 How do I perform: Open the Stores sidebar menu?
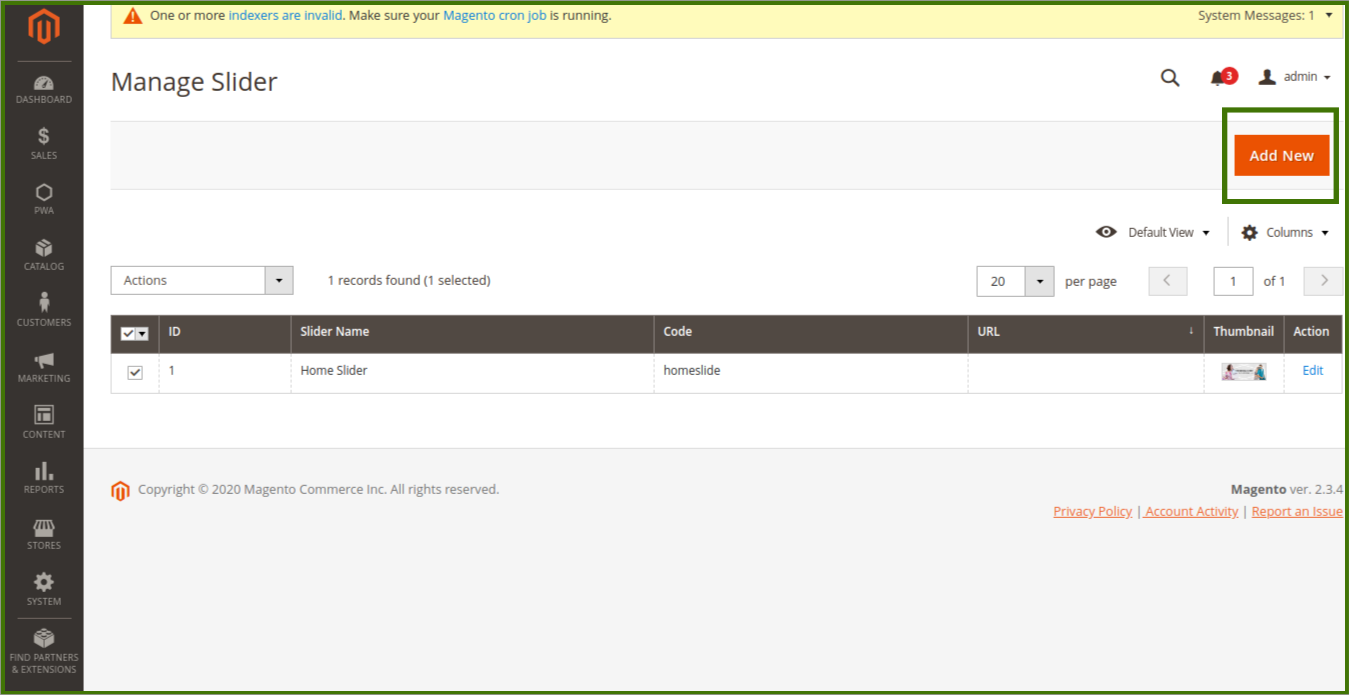(x=43, y=534)
